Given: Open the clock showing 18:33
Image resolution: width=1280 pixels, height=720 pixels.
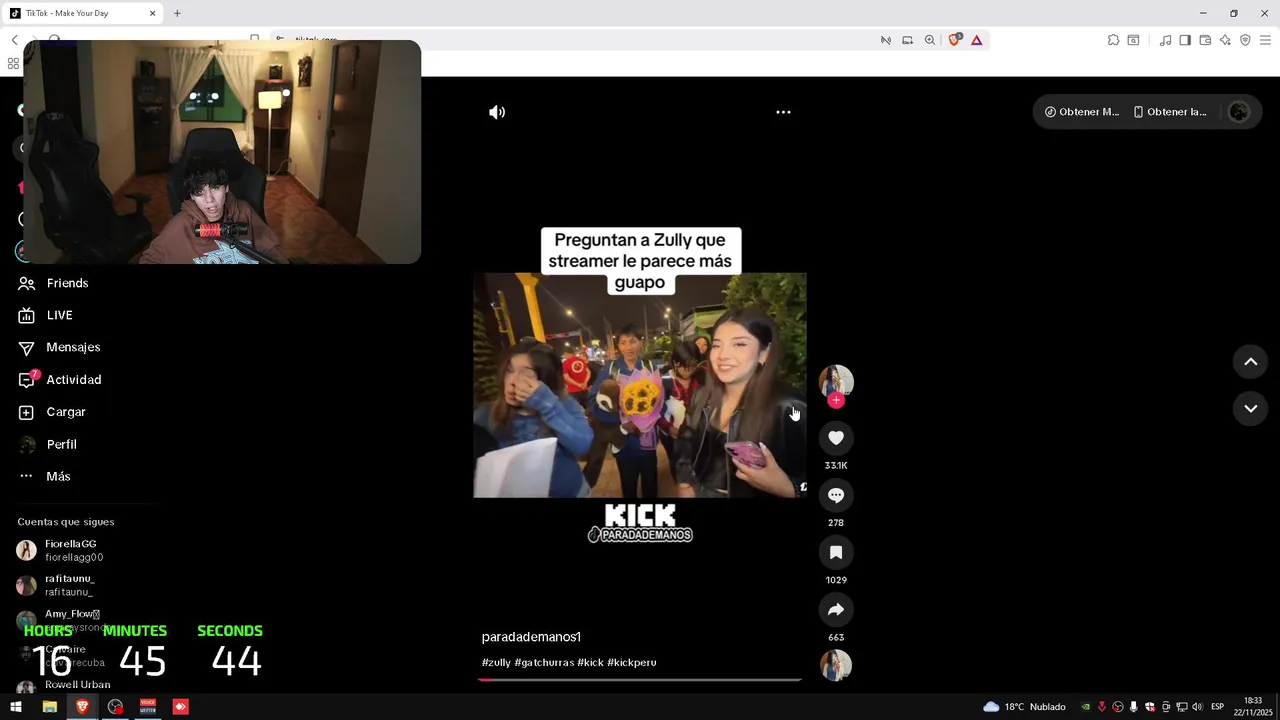Looking at the screenshot, I should (x=1252, y=707).
